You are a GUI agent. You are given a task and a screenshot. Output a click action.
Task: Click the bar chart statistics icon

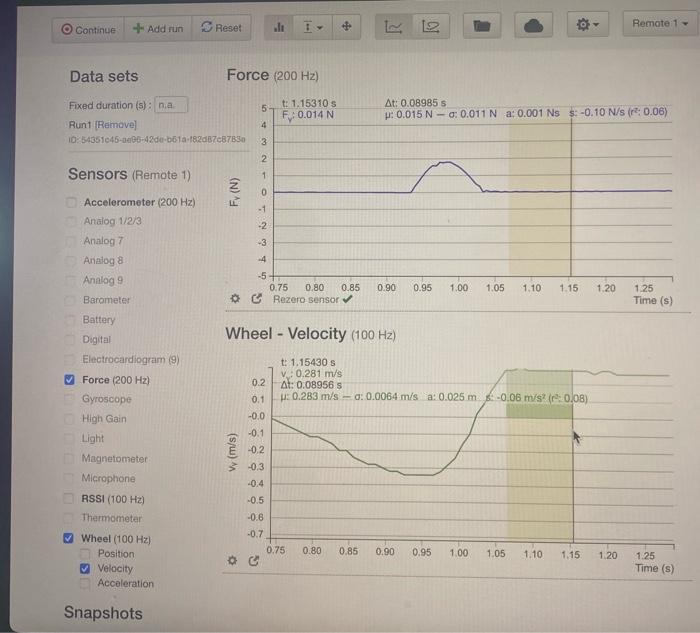(x=279, y=27)
